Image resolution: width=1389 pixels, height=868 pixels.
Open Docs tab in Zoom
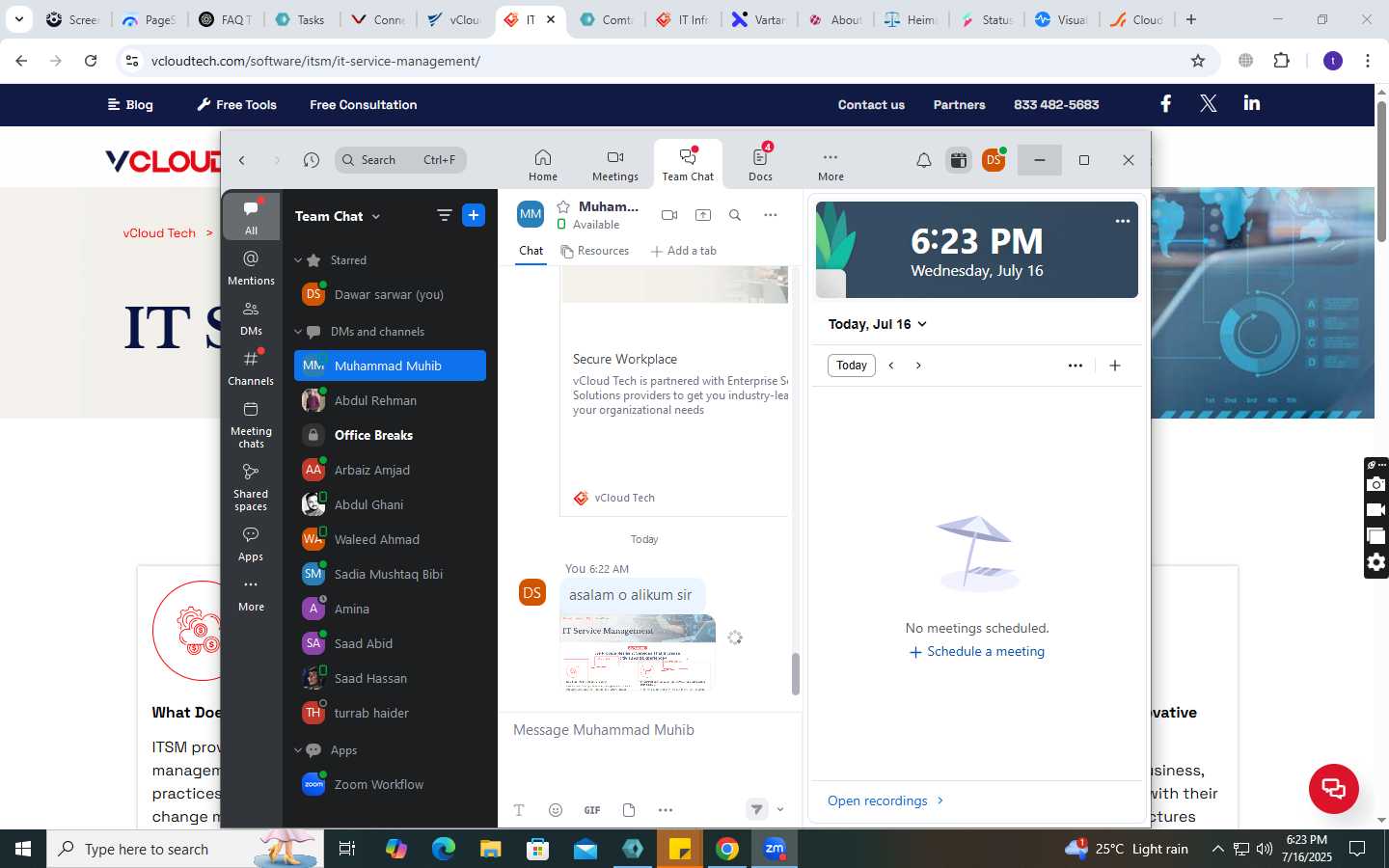pyautogui.click(x=760, y=165)
